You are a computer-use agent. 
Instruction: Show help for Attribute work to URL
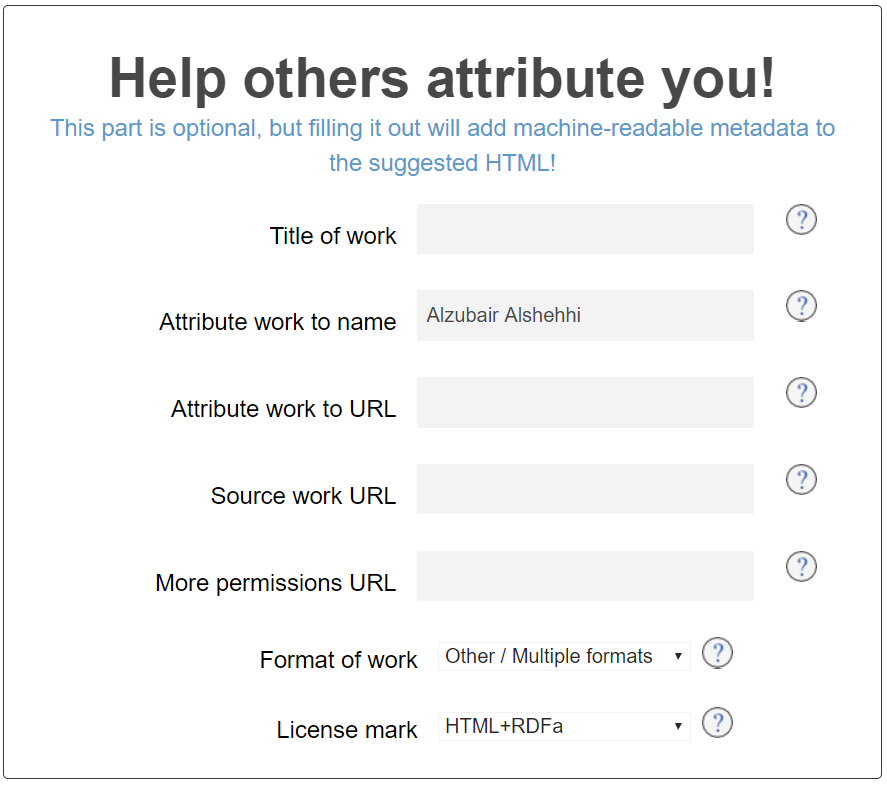[x=801, y=393]
